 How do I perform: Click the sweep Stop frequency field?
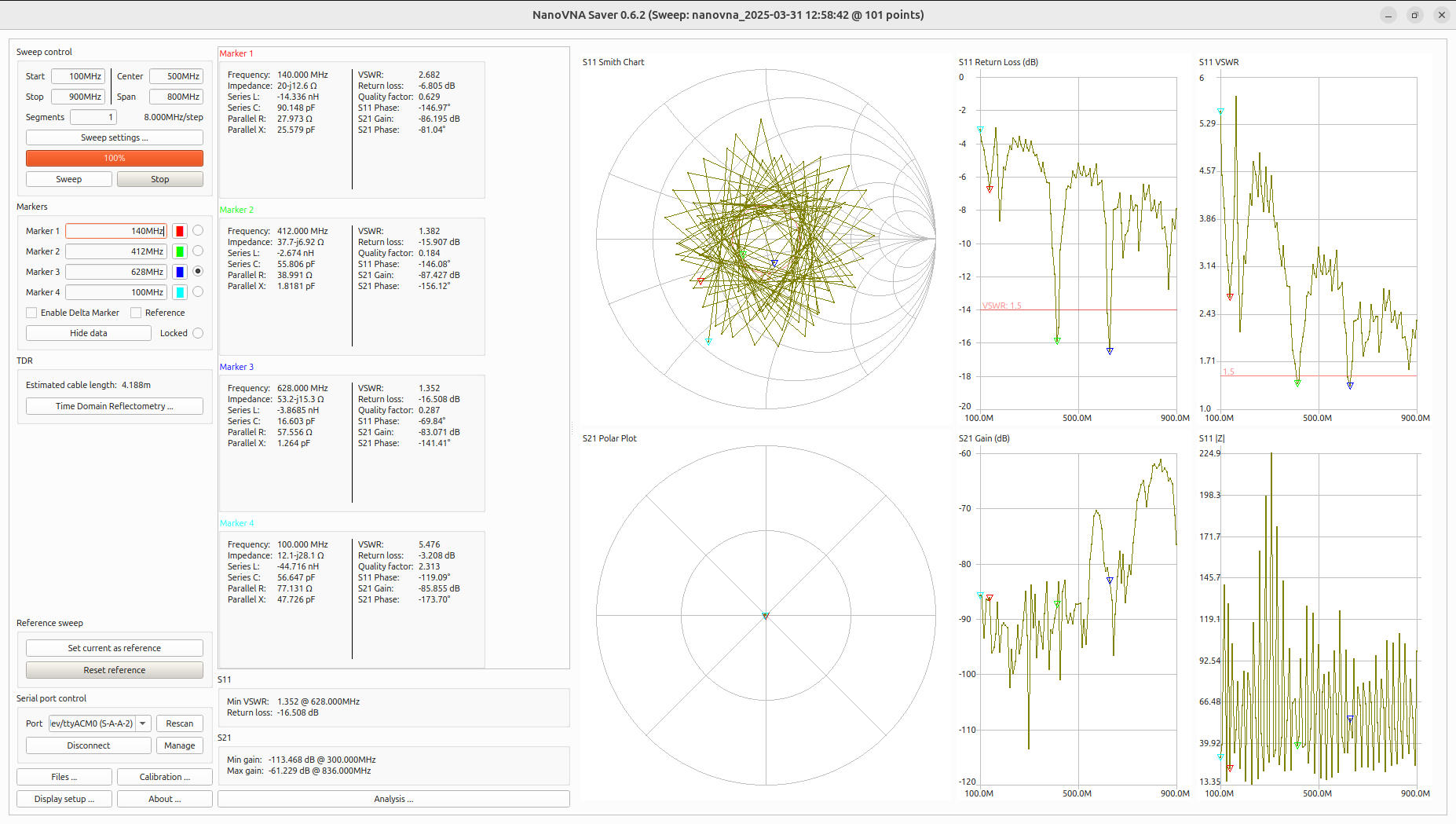pyautogui.click(x=79, y=97)
